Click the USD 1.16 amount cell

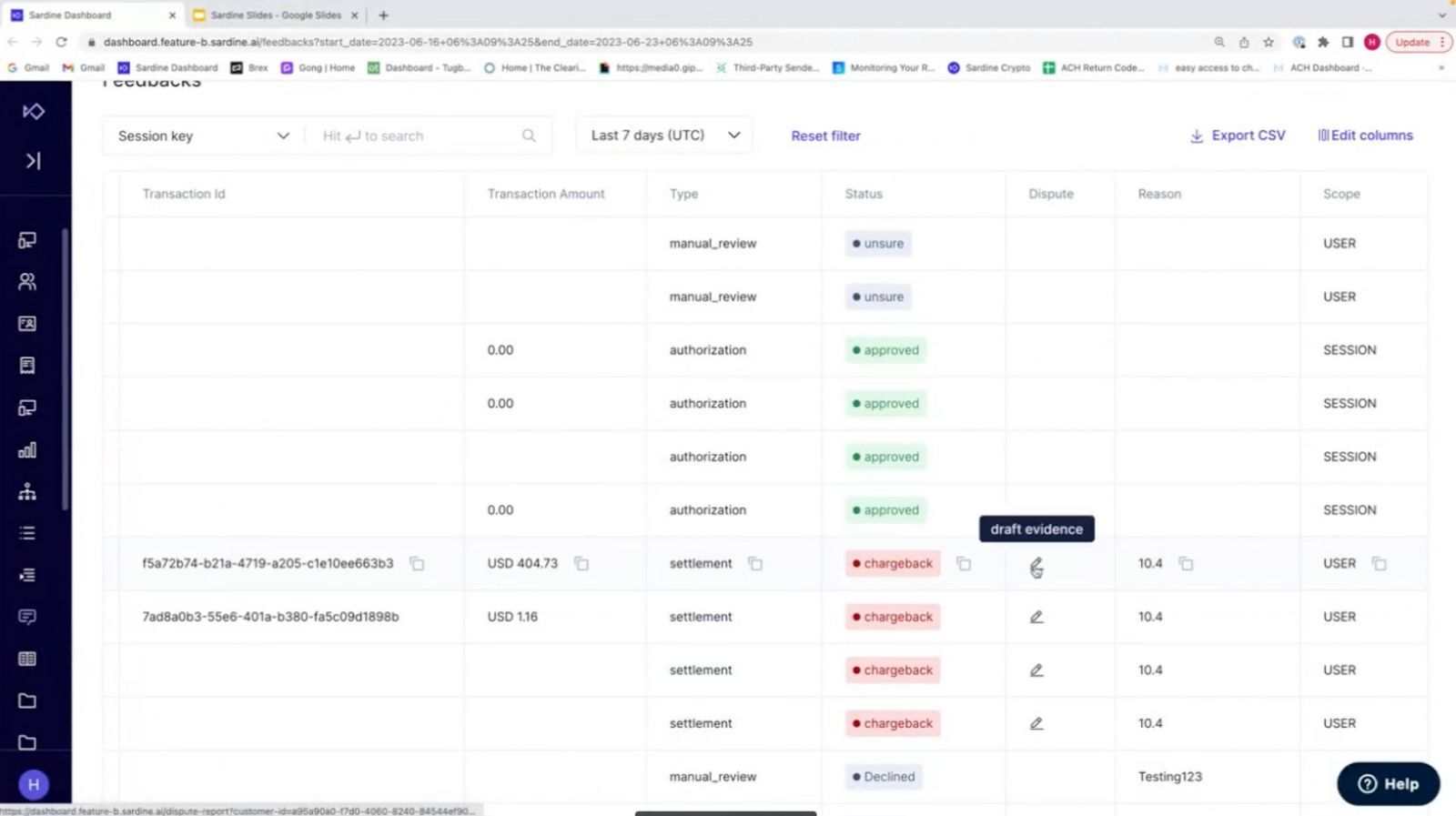[512, 617]
